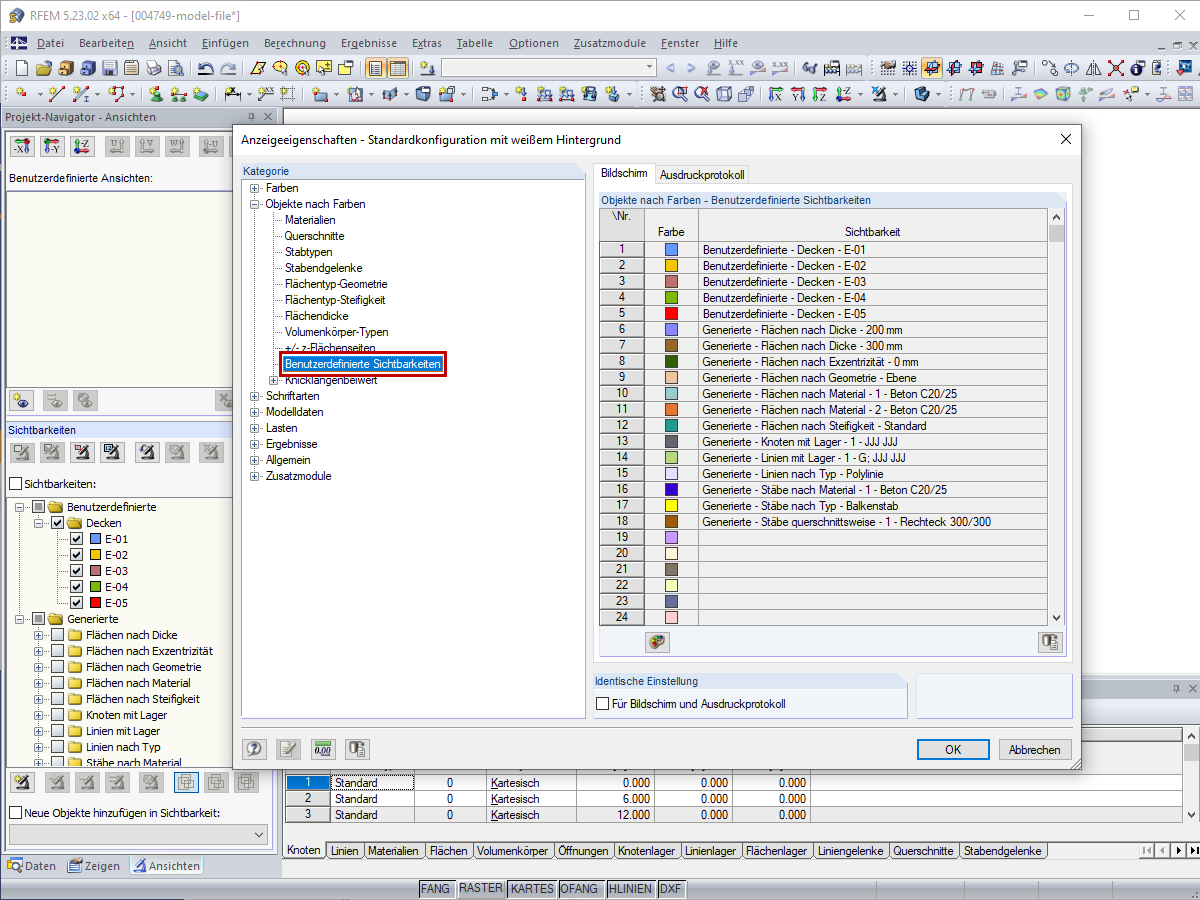
Task: Expand the Zusatzmodule category node
Action: tap(255, 476)
